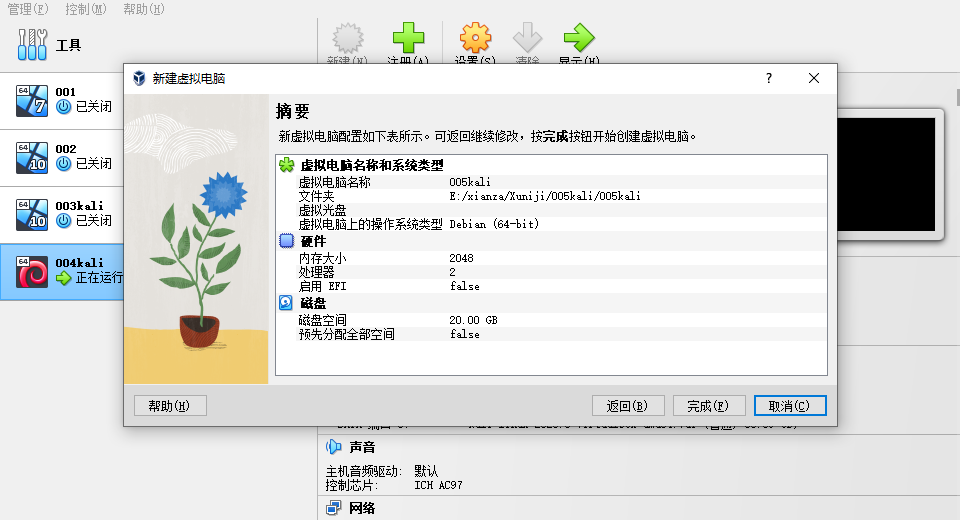The height and width of the screenshot is (520, 960).
Task: Select the 003kali virtual machine icon
Action: (32, 214)
